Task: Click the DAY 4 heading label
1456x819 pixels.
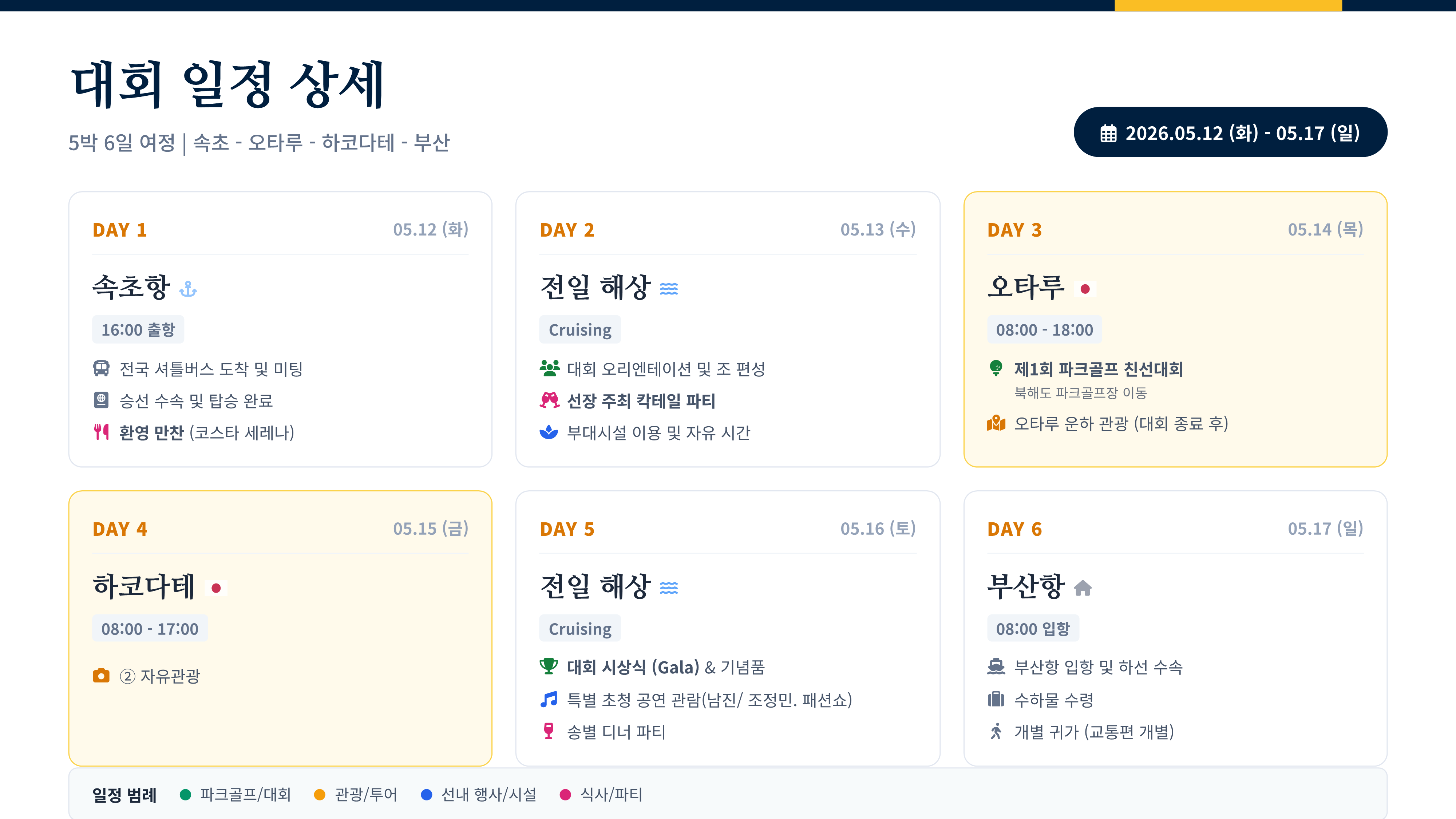Action: point(120,529)
